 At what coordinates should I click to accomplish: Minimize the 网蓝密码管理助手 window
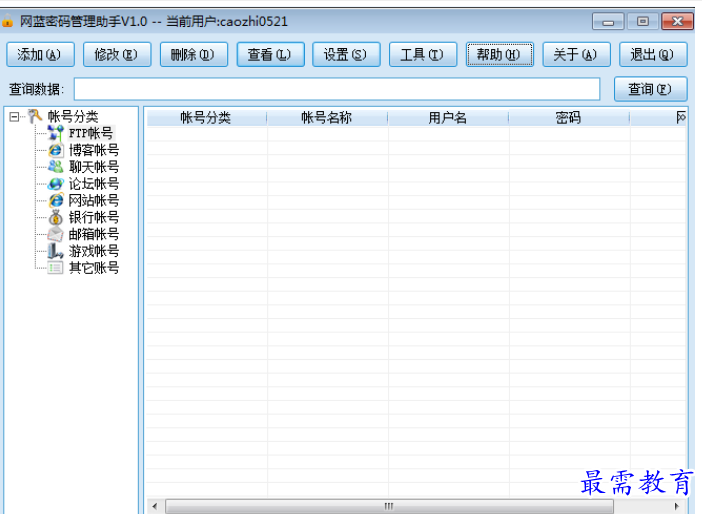click(608, 21)
